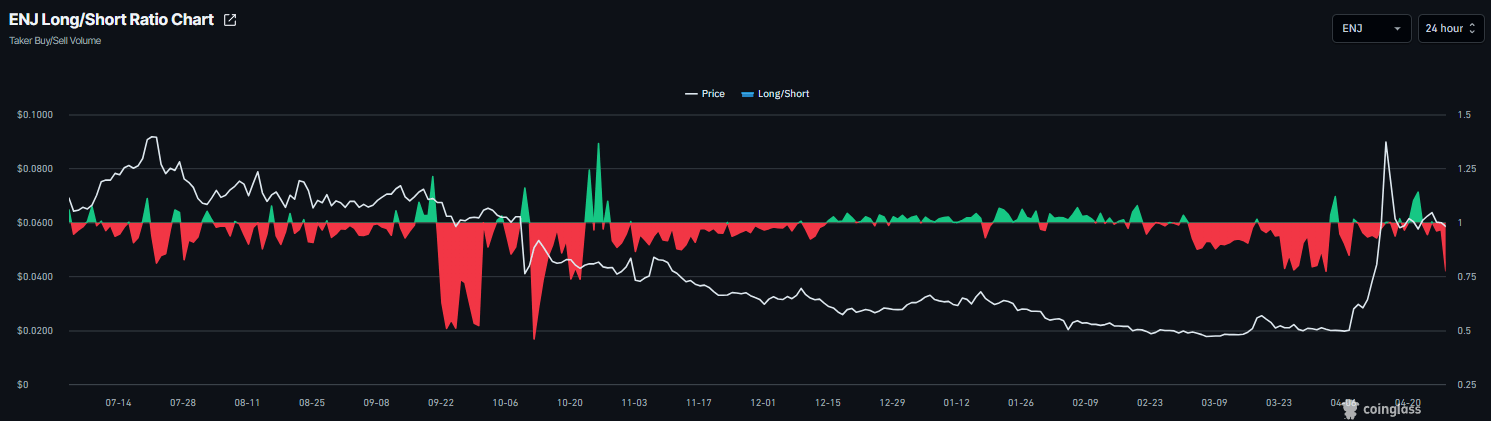Viewport: 1491px width, 421px height.
Task: Click the Taker Buy/Sell Volume subtitle
Action: [55, 41]
